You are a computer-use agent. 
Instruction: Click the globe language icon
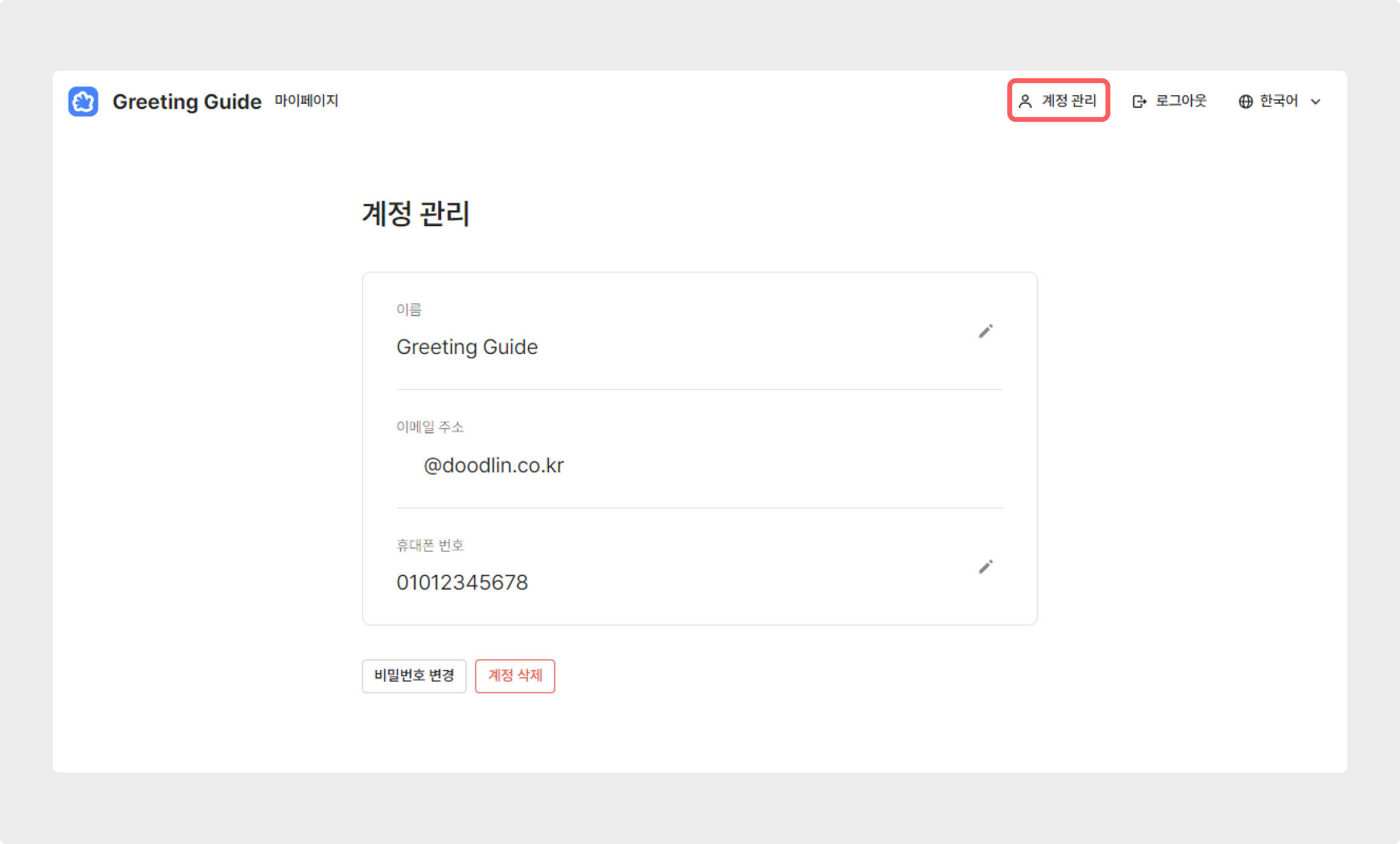[1245, 101]
